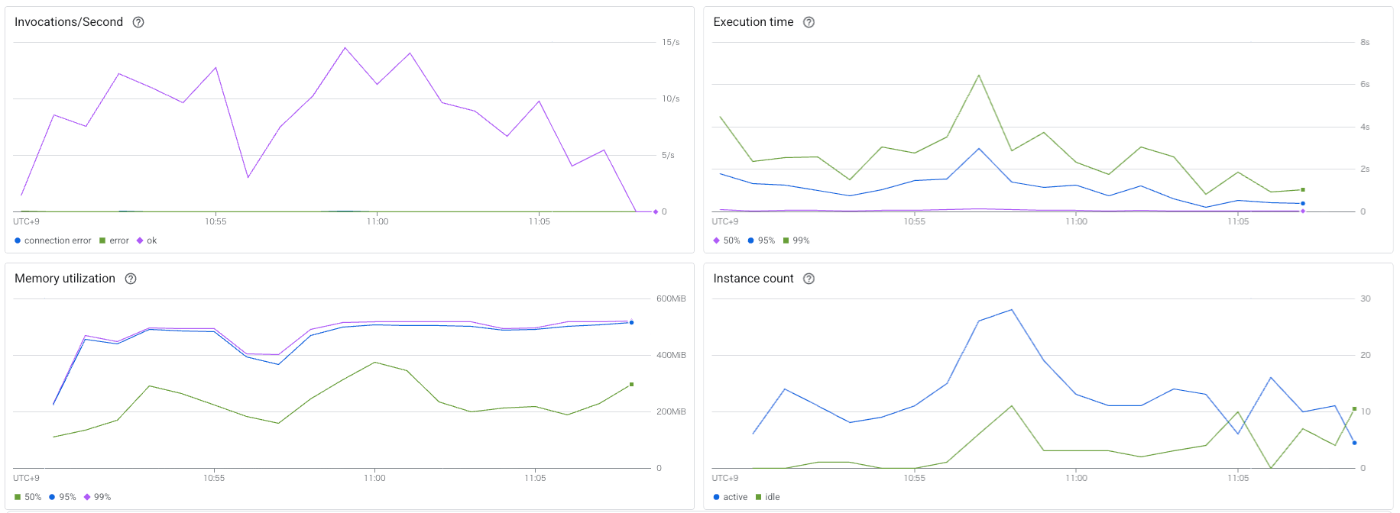Open help icon next to Execution time

[x=809, y=22]
